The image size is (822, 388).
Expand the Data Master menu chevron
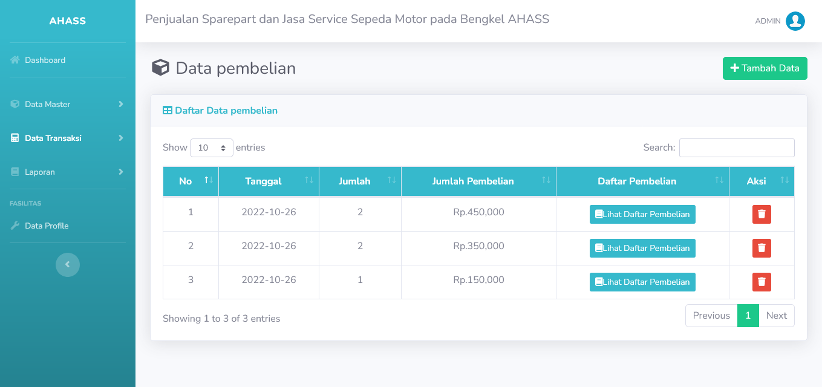click(121, 104)
